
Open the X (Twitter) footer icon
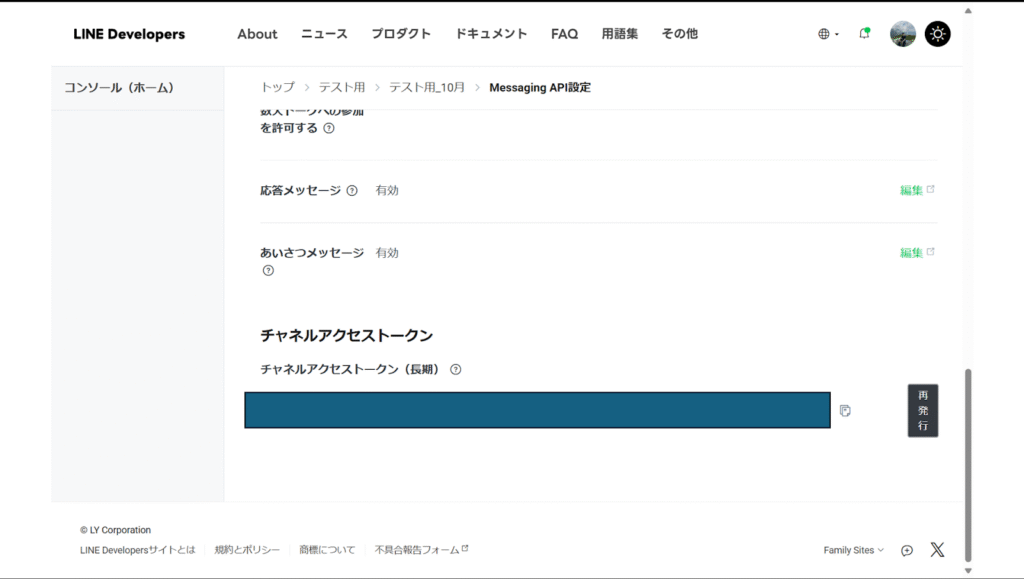(937, 550)
